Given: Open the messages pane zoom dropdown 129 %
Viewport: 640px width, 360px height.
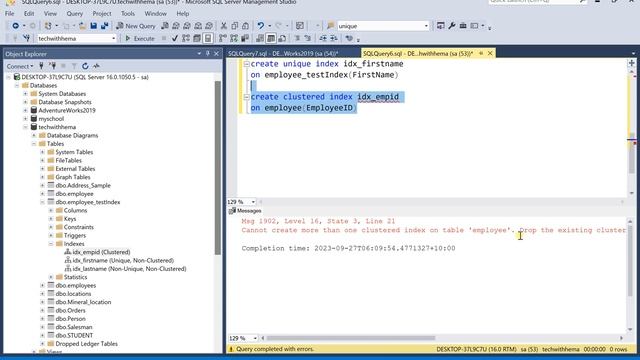Looking at the screenshot, I should tap(255, 338).
